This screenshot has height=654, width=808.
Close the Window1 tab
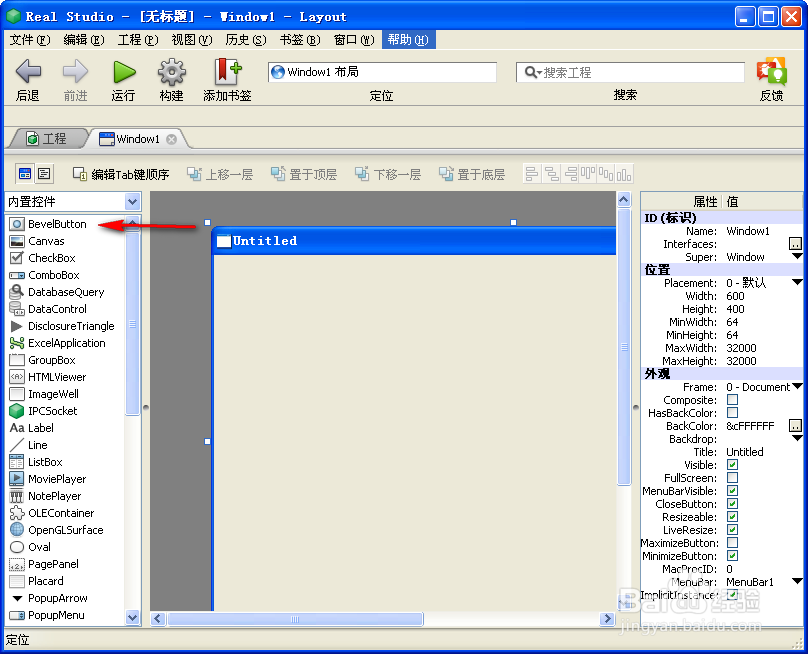[171, 139]
